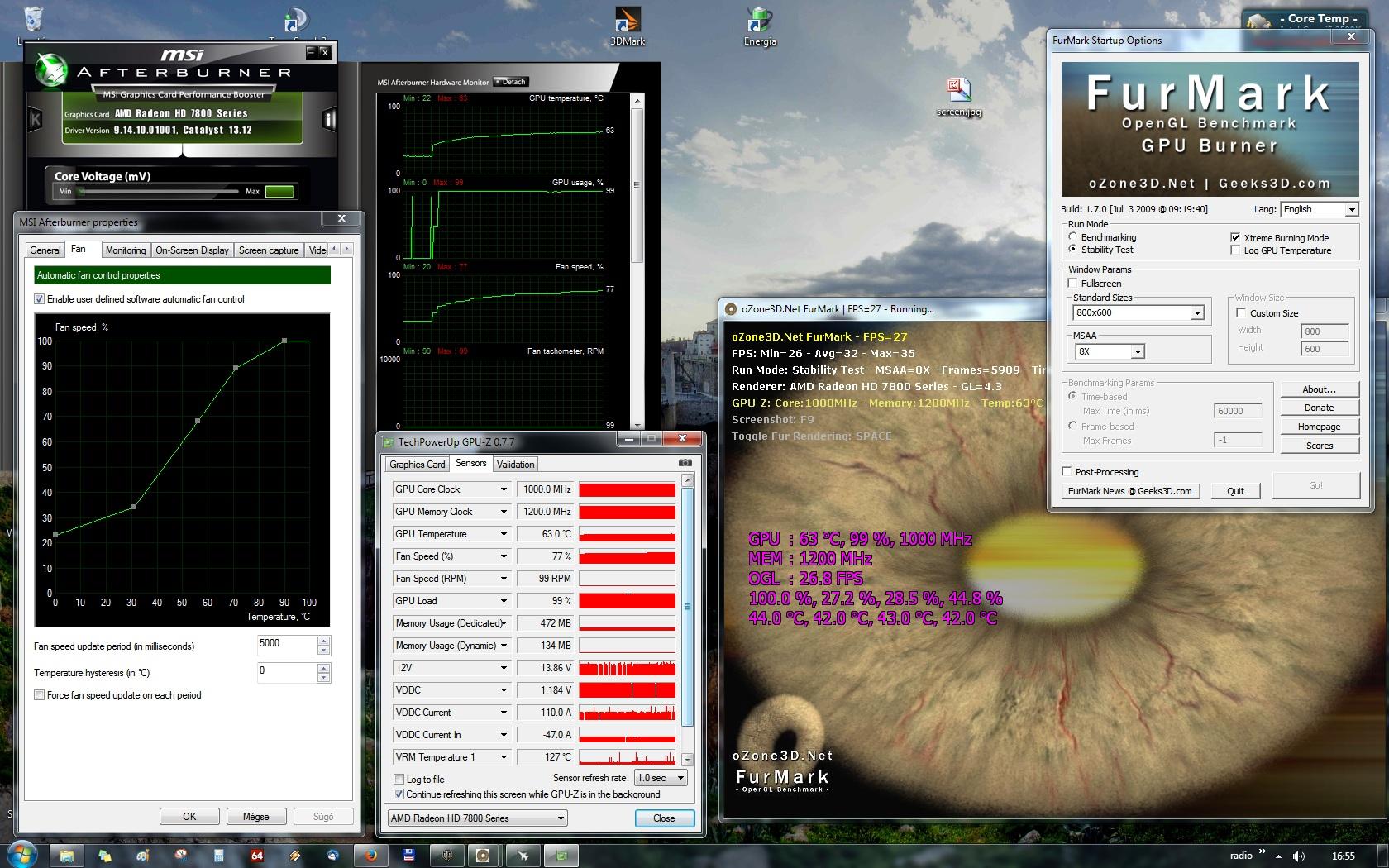The width and height of the screenshot is (1389, 868).
Task: Enable Custom Size window checkbox
Action: click(1241, 313)
